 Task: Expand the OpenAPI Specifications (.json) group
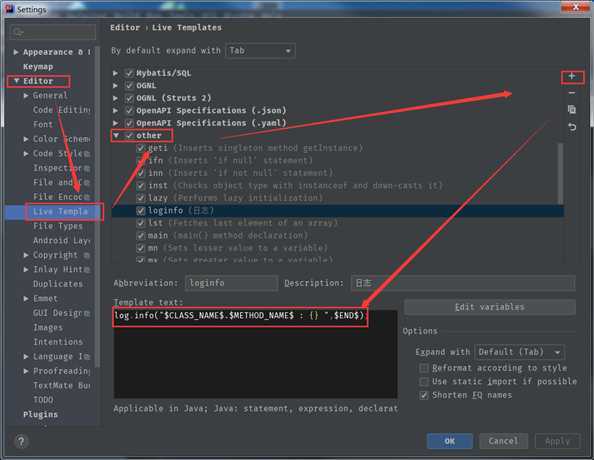tap(115, 111)
